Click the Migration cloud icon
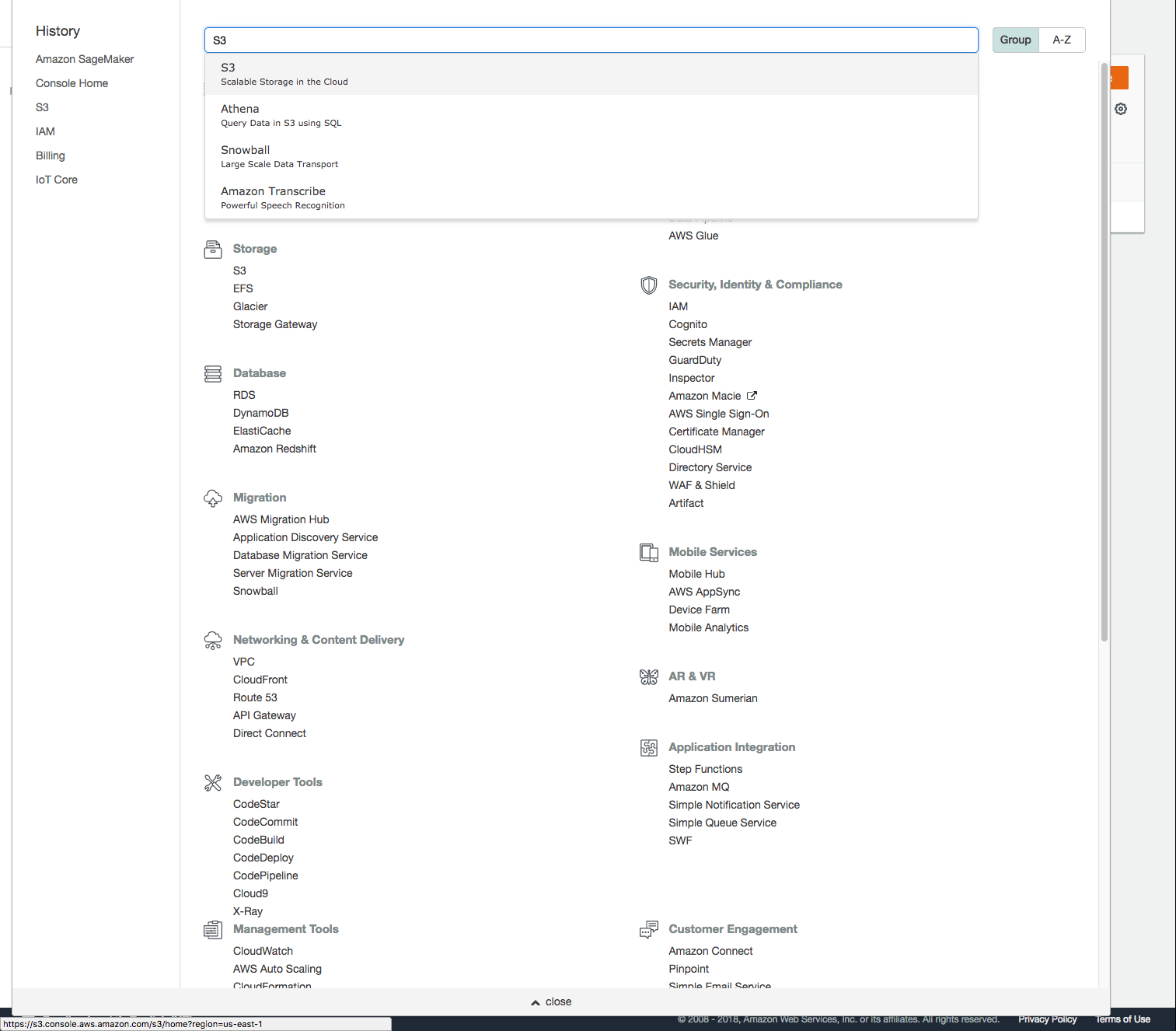This screenshot has width=1176, height=1031. [213, 498]
